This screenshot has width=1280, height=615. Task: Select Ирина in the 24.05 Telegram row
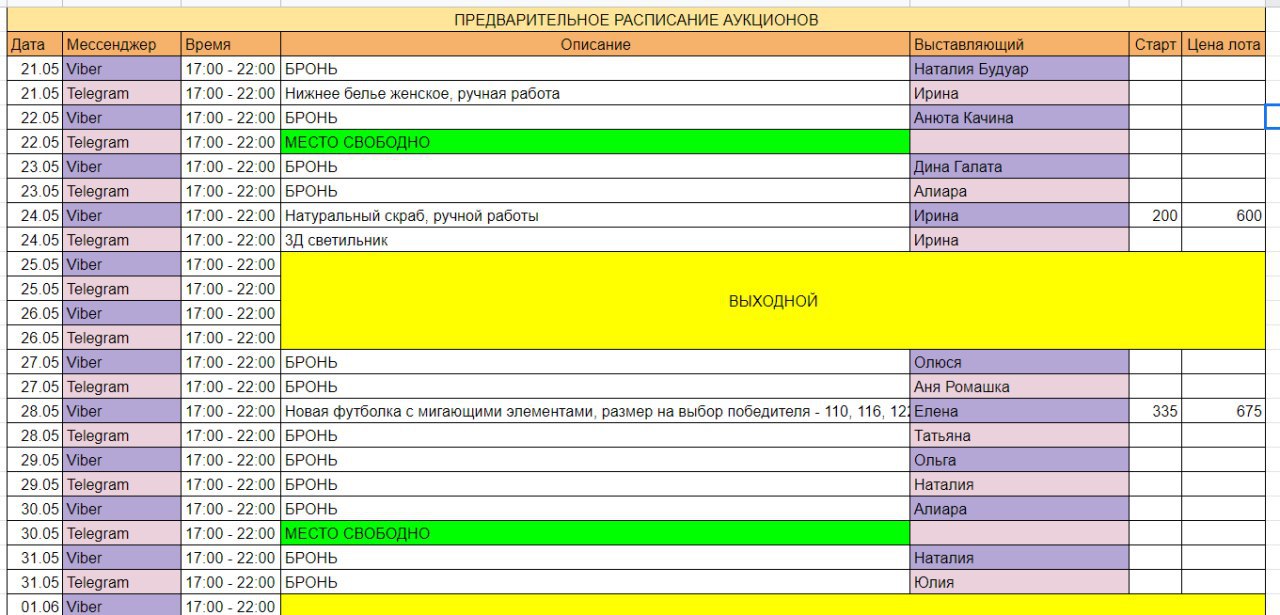coord(1020,241)
